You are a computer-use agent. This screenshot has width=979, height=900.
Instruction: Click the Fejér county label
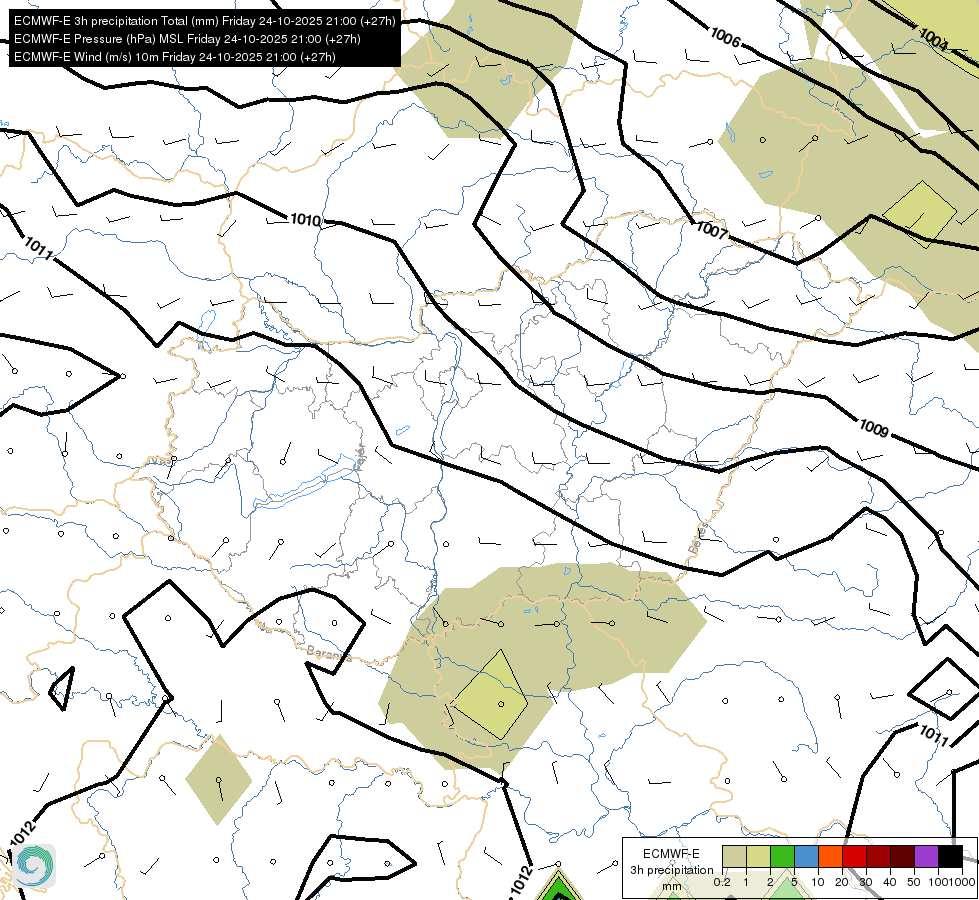tap(360, 459)
